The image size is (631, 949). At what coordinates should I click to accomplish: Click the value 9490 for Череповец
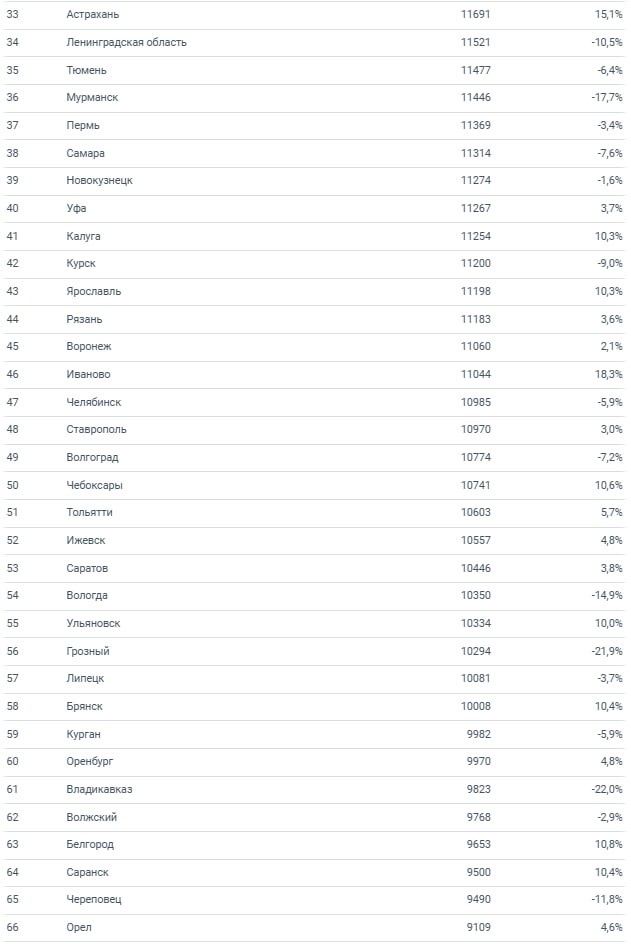pos(478,900)
